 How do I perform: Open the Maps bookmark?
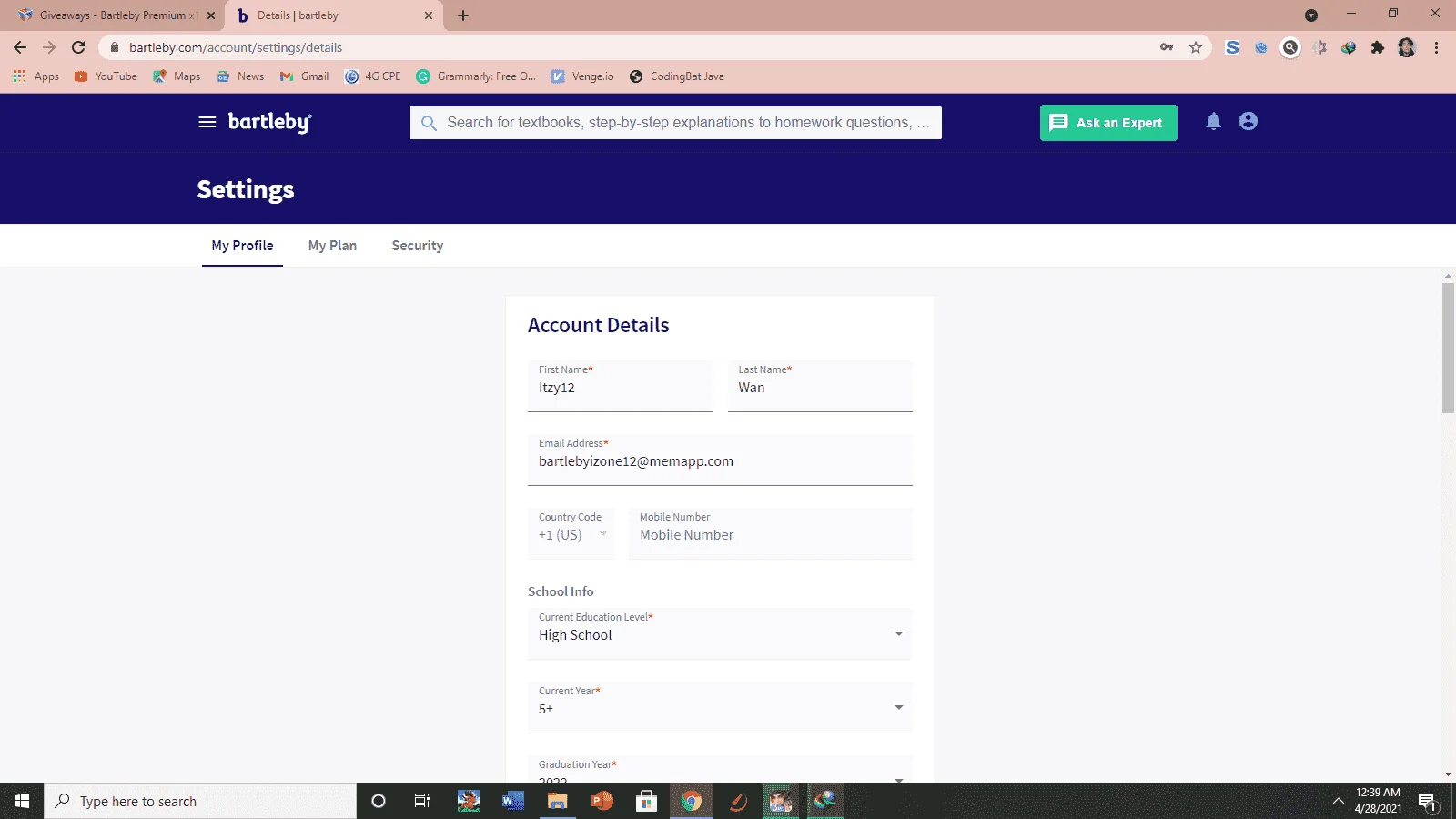click(x=177, y=76)
